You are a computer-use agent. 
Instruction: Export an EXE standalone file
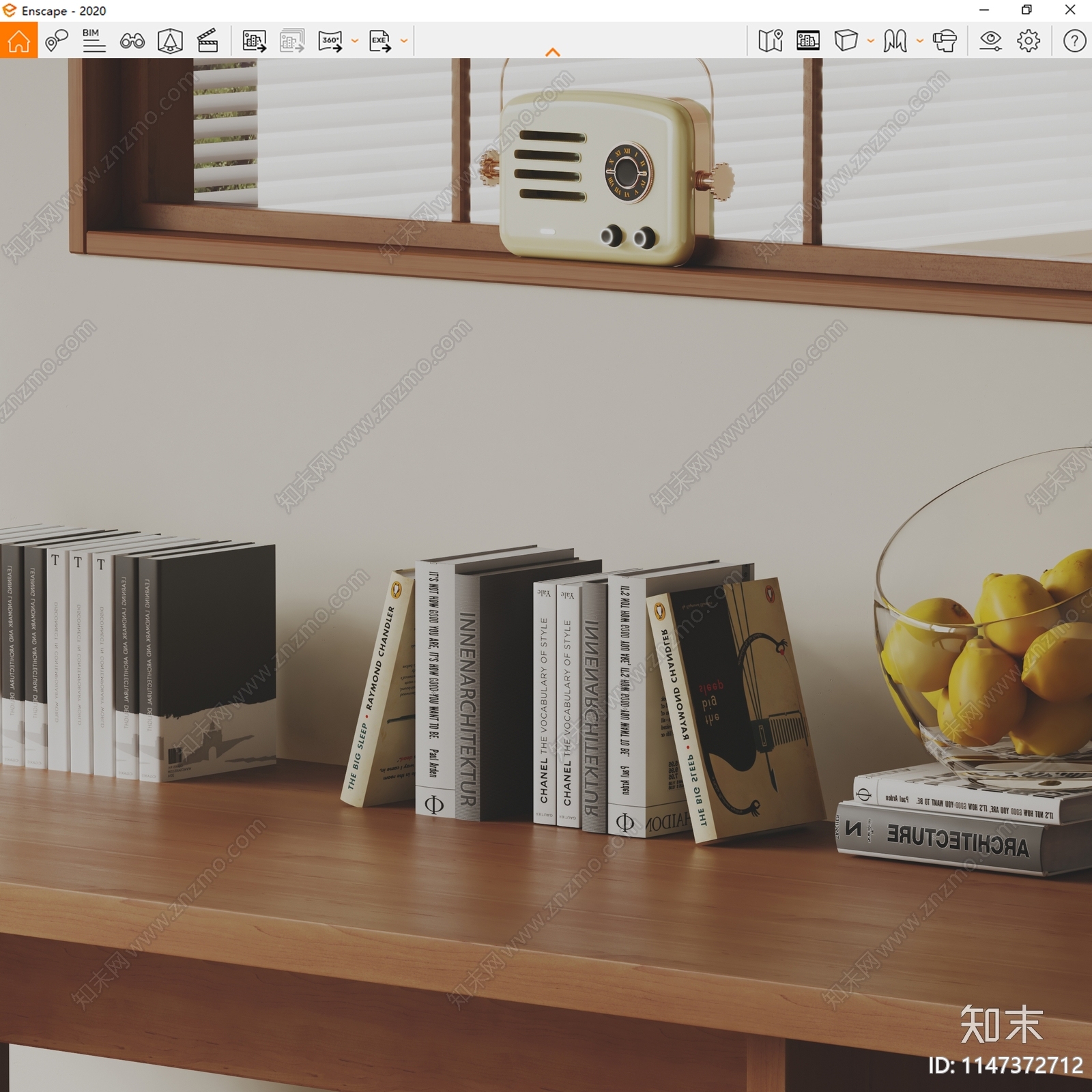[x=380, y=40]
